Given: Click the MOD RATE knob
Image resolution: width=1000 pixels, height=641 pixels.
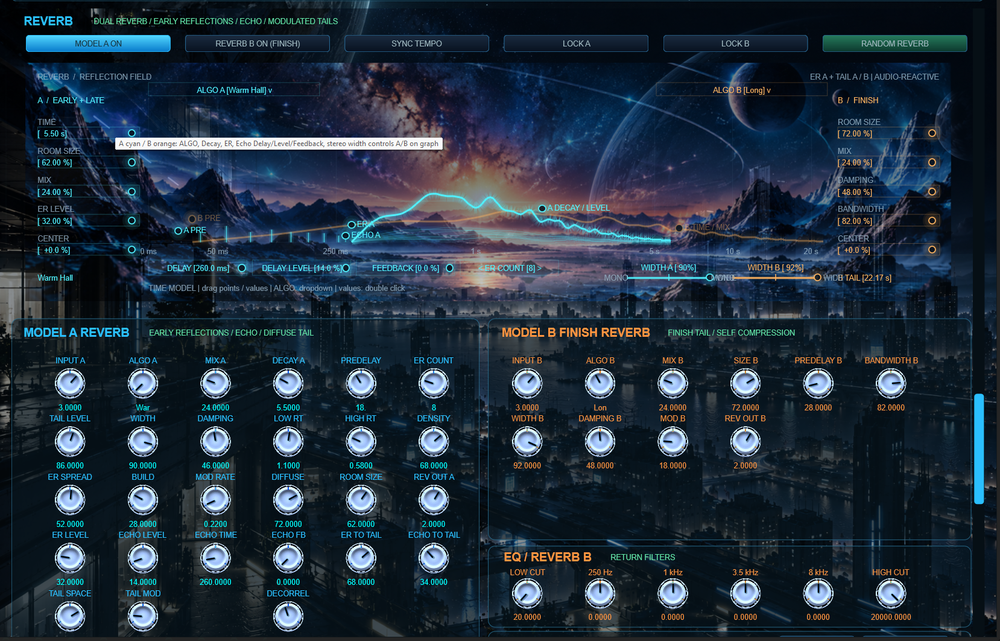Looking at the screenshot, I should tap(216, 501).
